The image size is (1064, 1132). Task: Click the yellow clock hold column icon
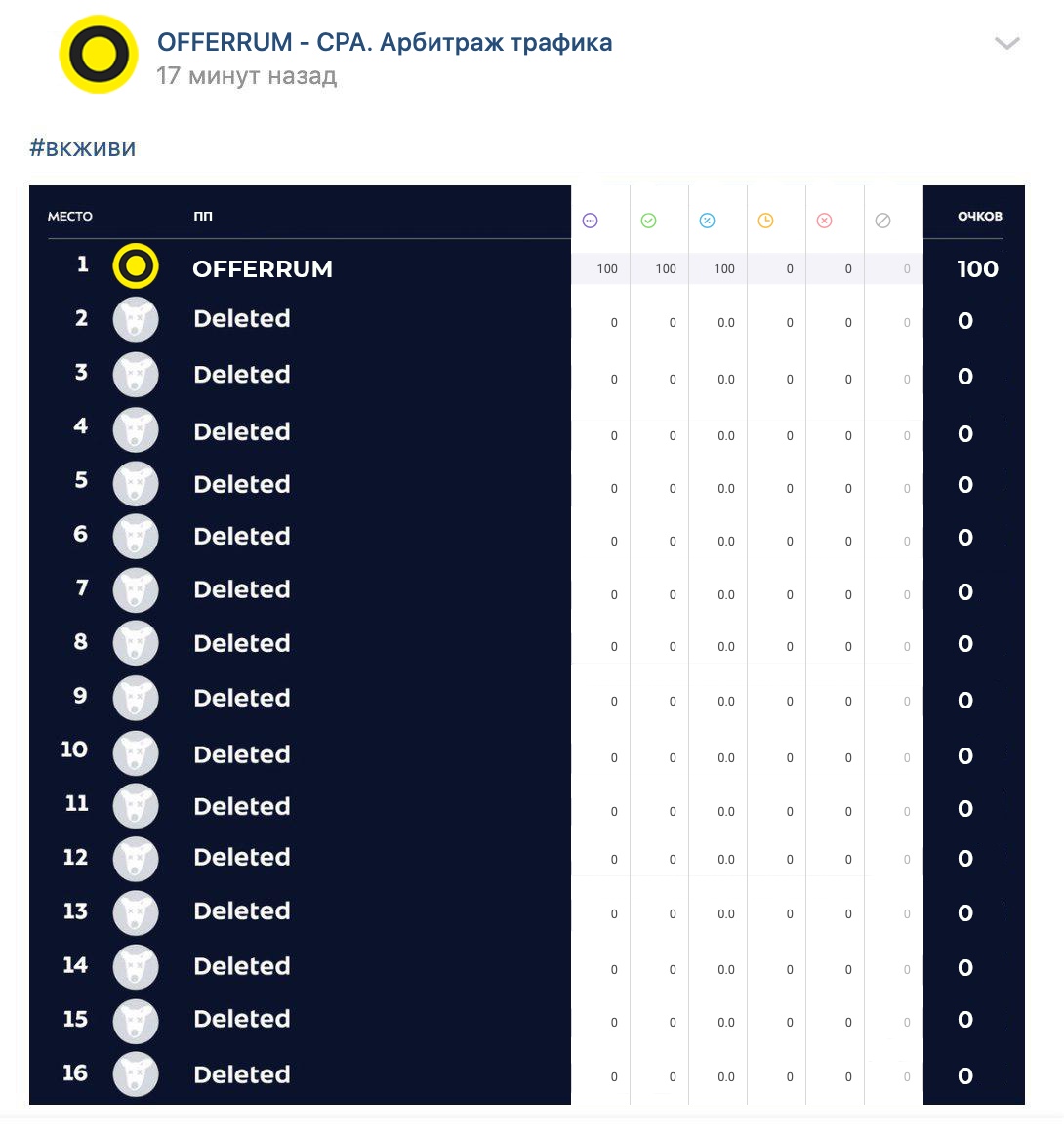765,221
